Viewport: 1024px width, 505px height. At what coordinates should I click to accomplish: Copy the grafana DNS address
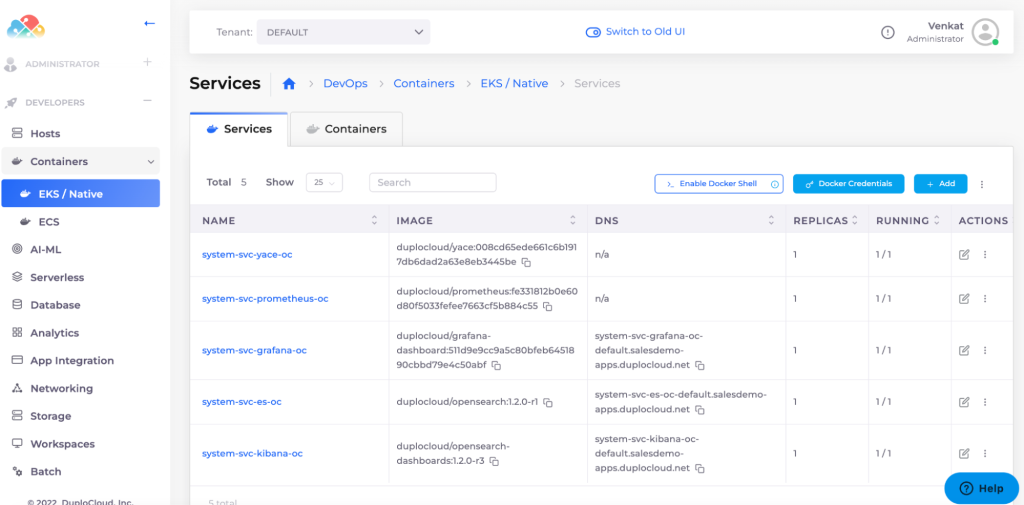700,365
